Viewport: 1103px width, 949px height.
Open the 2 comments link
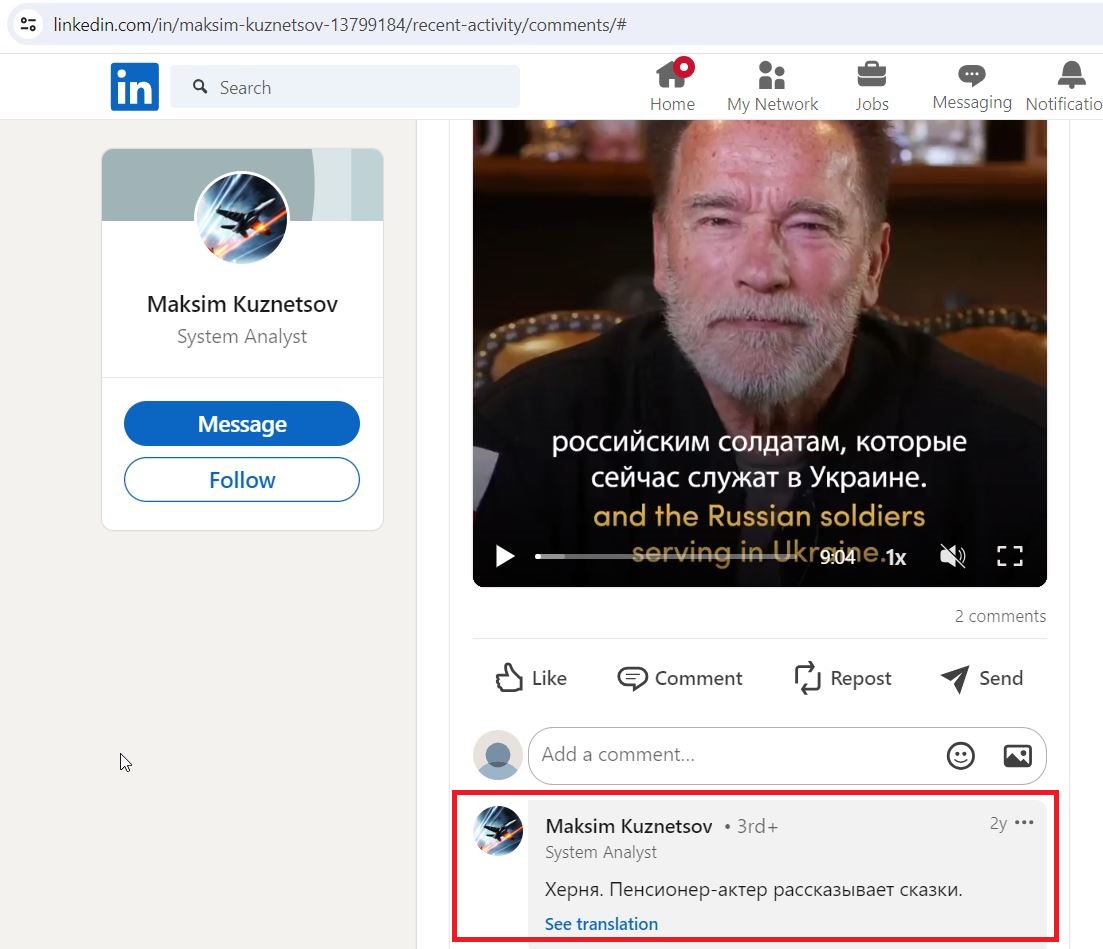[1000, 616]
